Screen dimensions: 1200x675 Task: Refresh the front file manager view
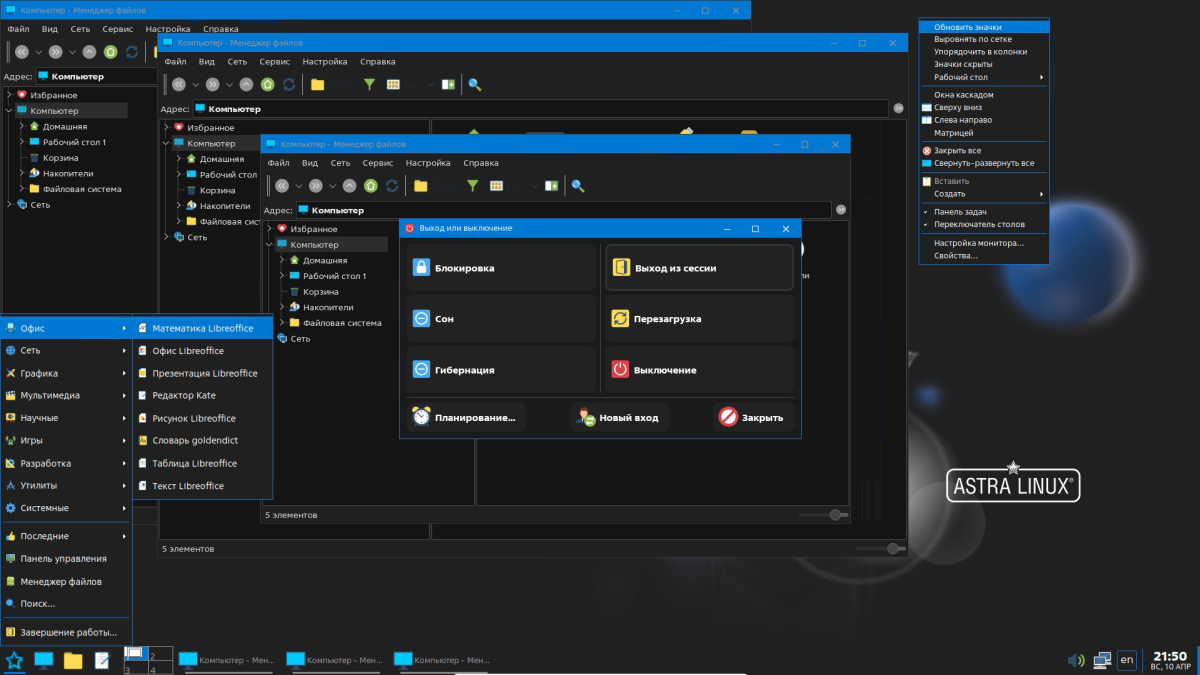point(392,186)
